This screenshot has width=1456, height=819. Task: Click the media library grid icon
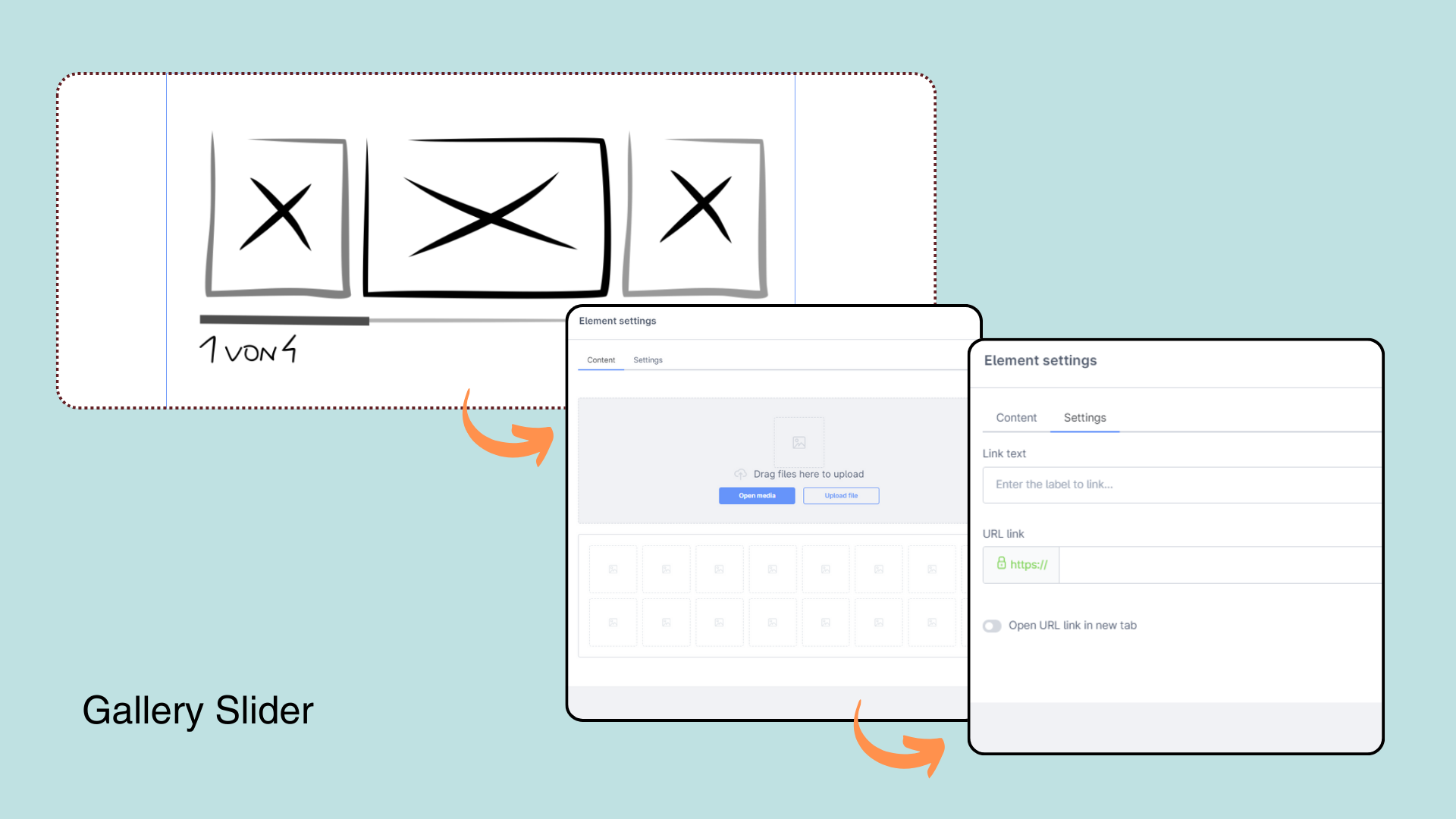tap(613, 569)
